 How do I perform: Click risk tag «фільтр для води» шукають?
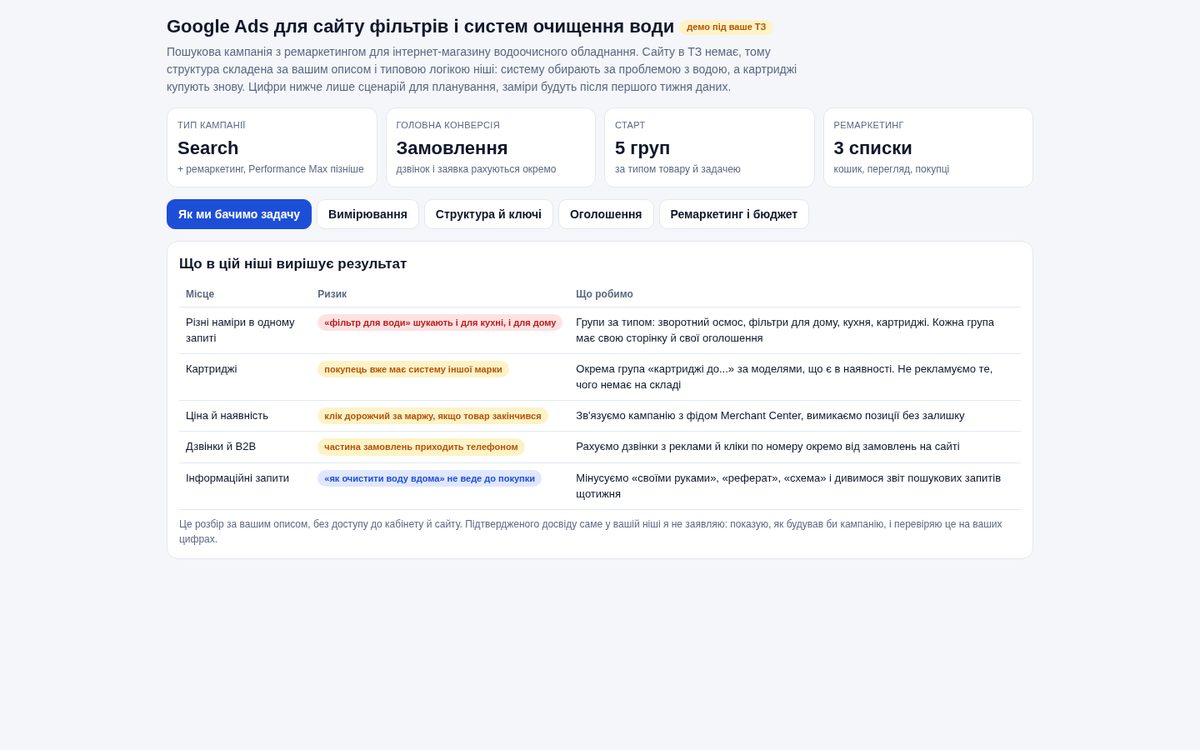pyautogui.click(x=440, y=323)
